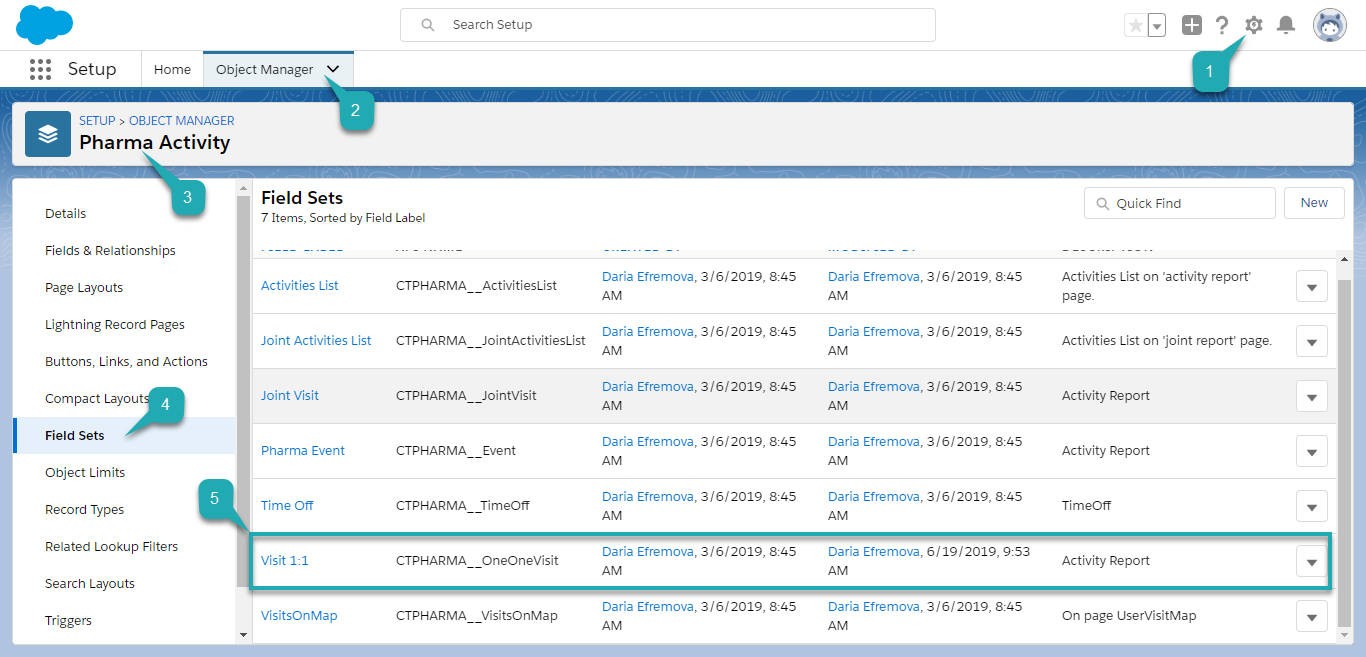Expand the favorites list dropdown arrow
Viewport: 1366px width, 657px height.
click(x=1157, y=26)
